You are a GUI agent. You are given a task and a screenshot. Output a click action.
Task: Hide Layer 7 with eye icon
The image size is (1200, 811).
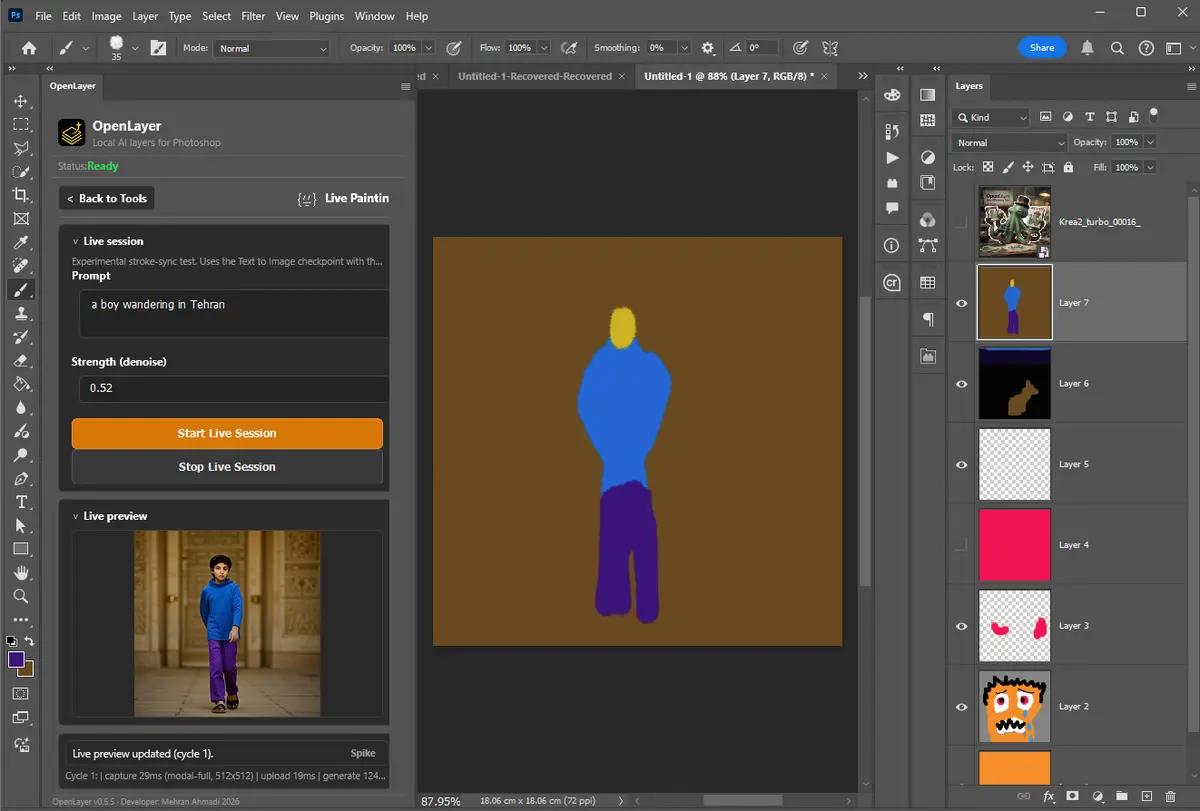click(x=962, y=303)
